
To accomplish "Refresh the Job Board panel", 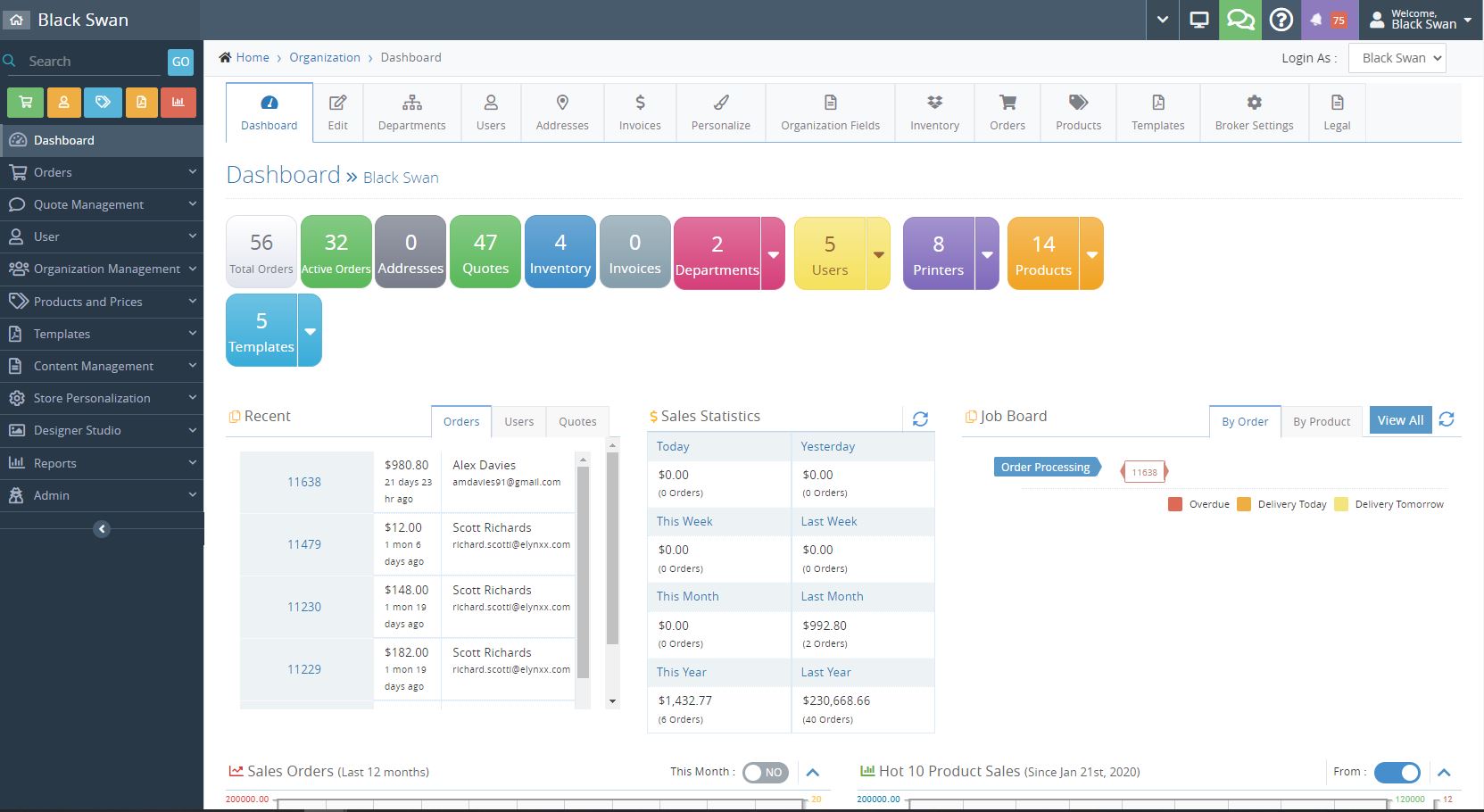I will (1447, 419).
